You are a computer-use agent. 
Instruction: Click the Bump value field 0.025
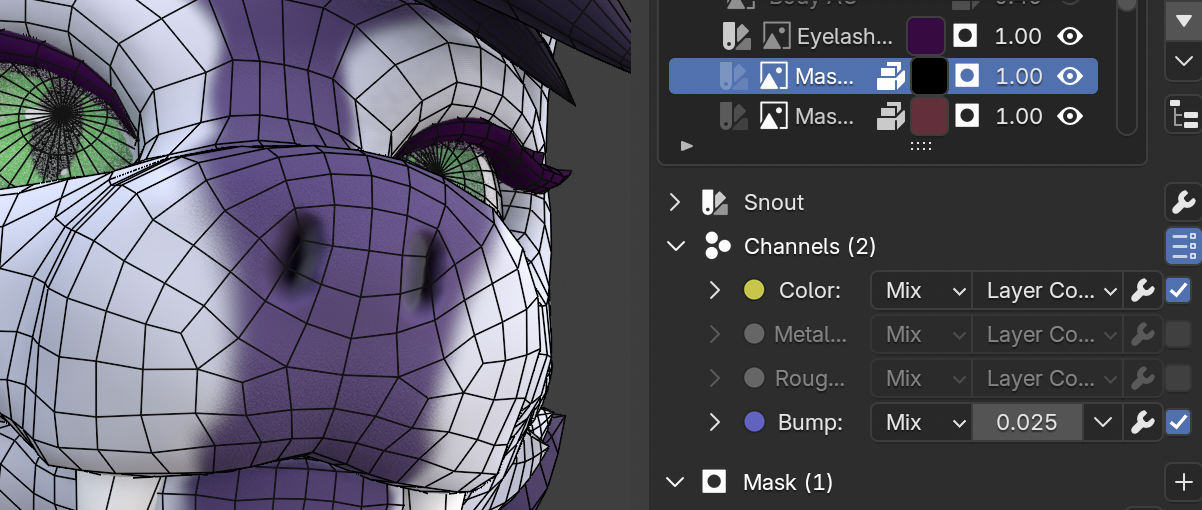(1027, 423)
